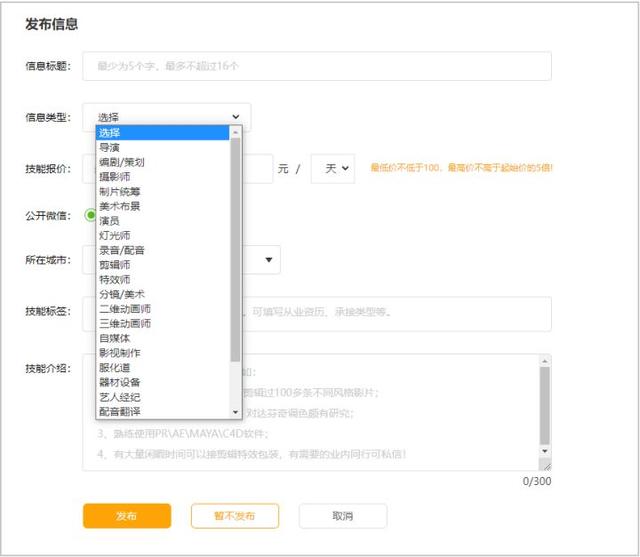
Task: Choose 导演 from the type list
Action: coord(162,147)
